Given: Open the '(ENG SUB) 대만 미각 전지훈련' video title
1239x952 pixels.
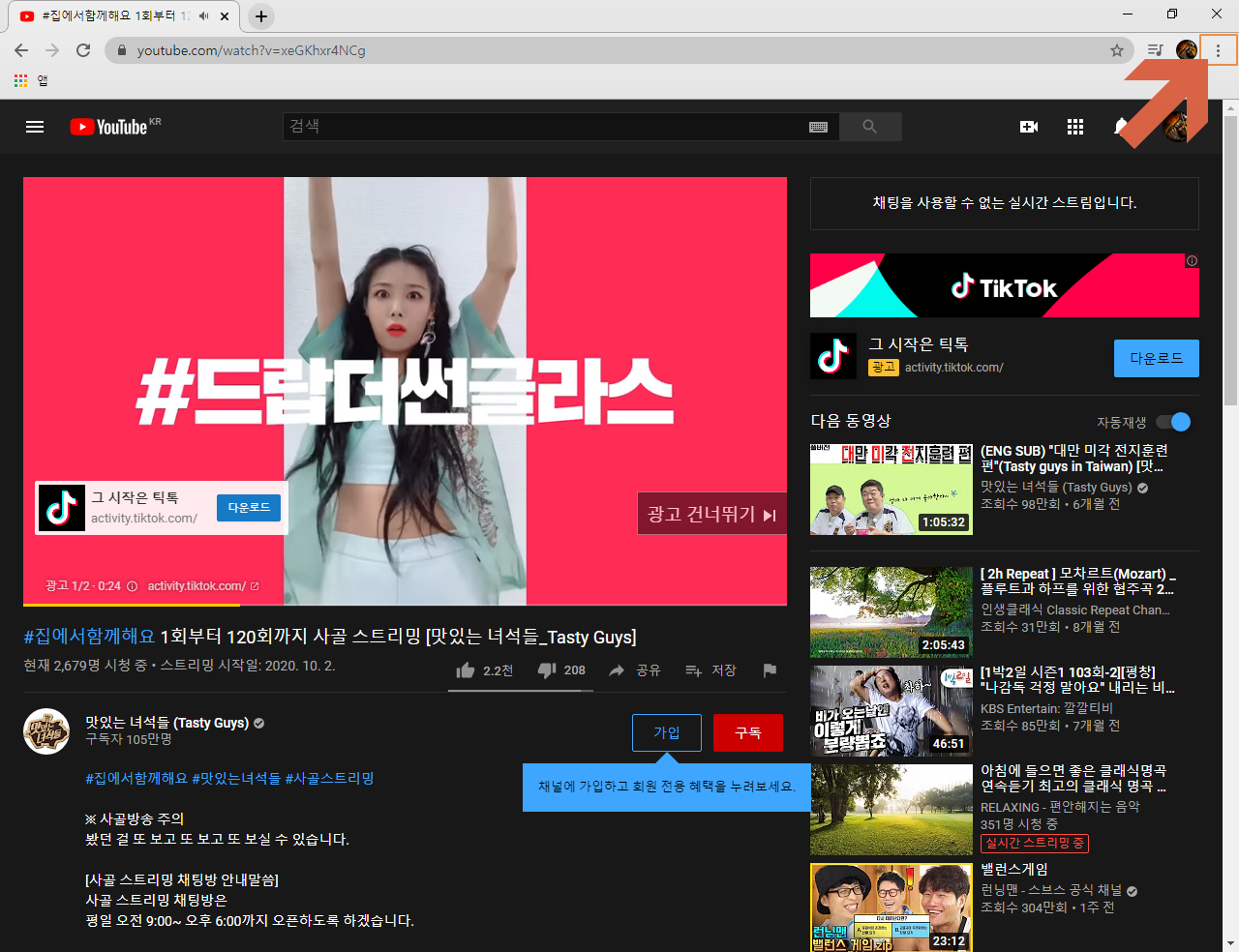Looking at the screenshot, I should 1074,459.
